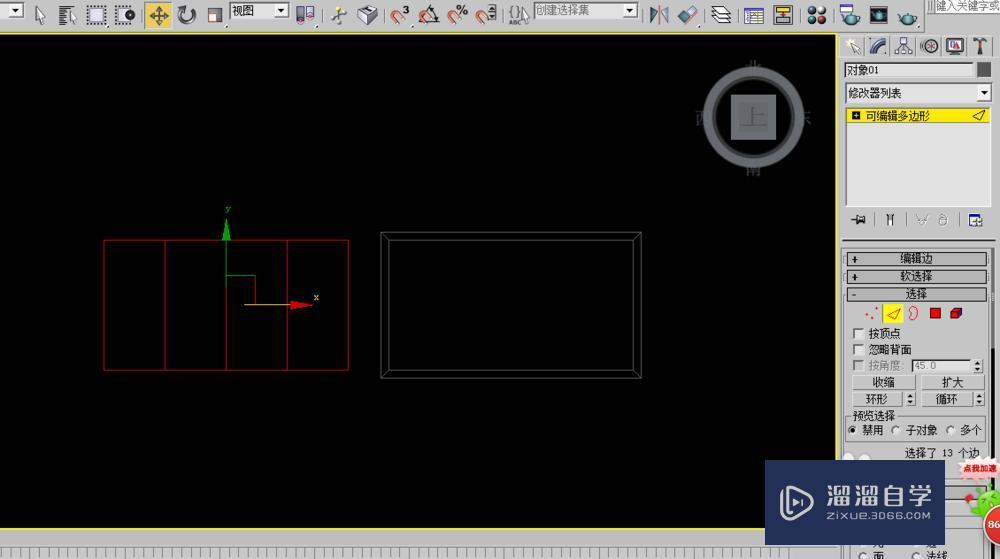Click the Align tool icon
This screenshot has height=559, width=1000.
(688, 15)
